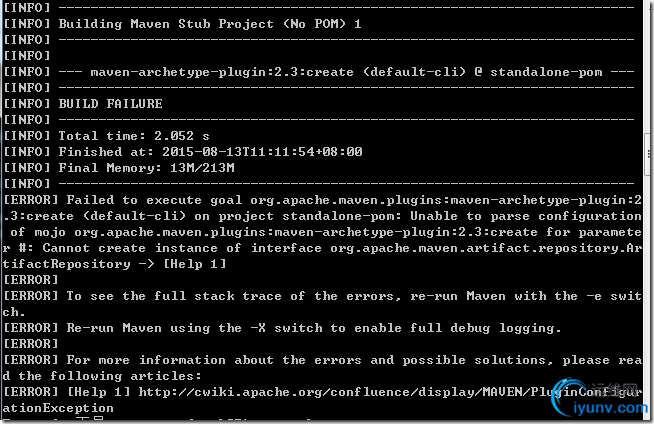Screen dimensions: 654x424
Task: Click the Final Memory: 13M/213M line
Action: tap(146, 168)
